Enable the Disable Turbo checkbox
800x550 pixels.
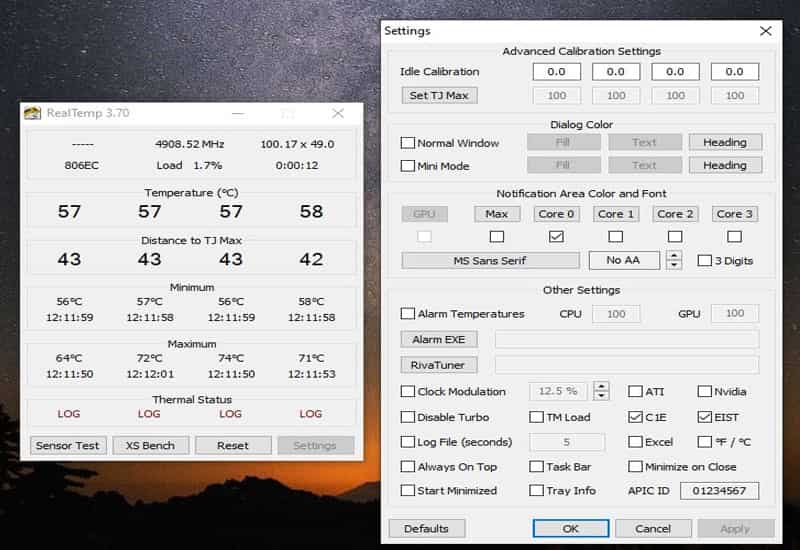408,417
